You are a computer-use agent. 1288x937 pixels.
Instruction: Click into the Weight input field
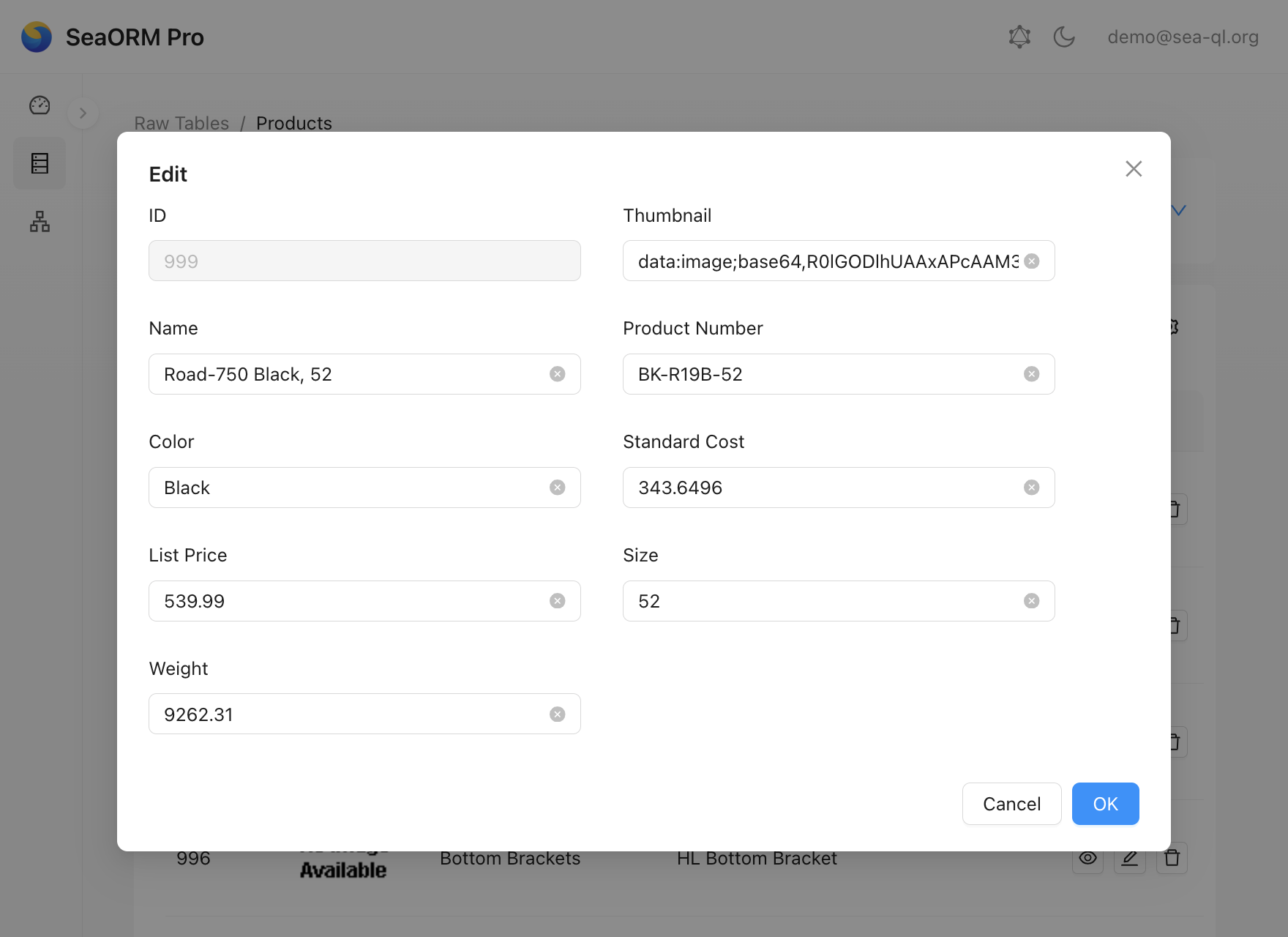tap(351, 714)
